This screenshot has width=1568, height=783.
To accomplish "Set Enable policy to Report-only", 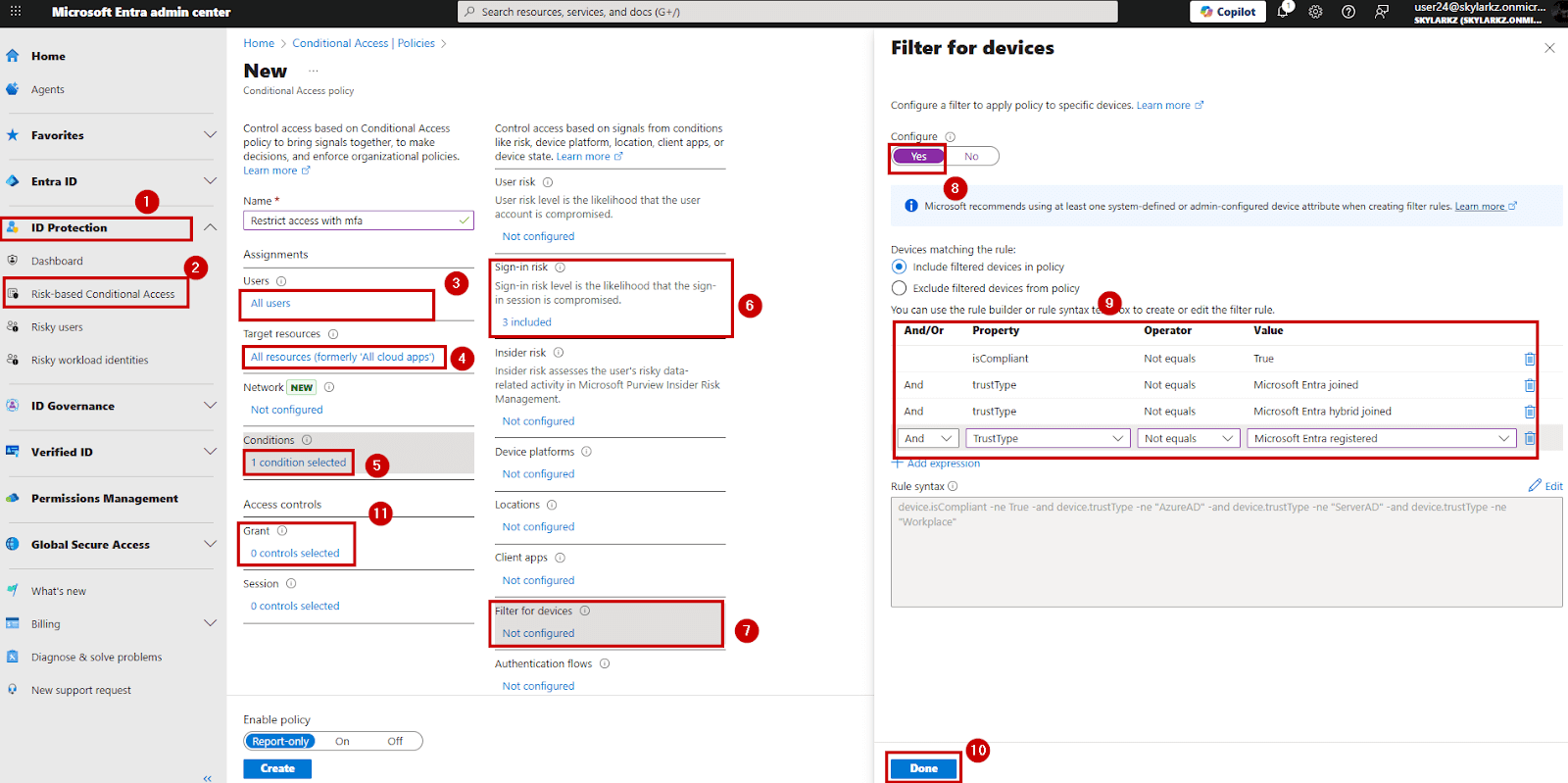I will tap(280, 742).
